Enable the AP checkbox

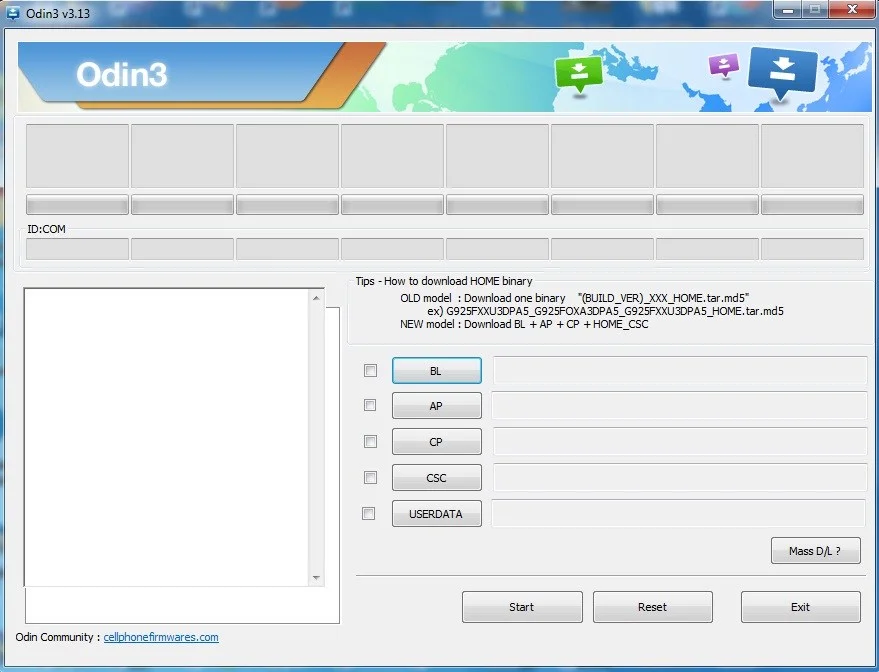coord(370,405)
